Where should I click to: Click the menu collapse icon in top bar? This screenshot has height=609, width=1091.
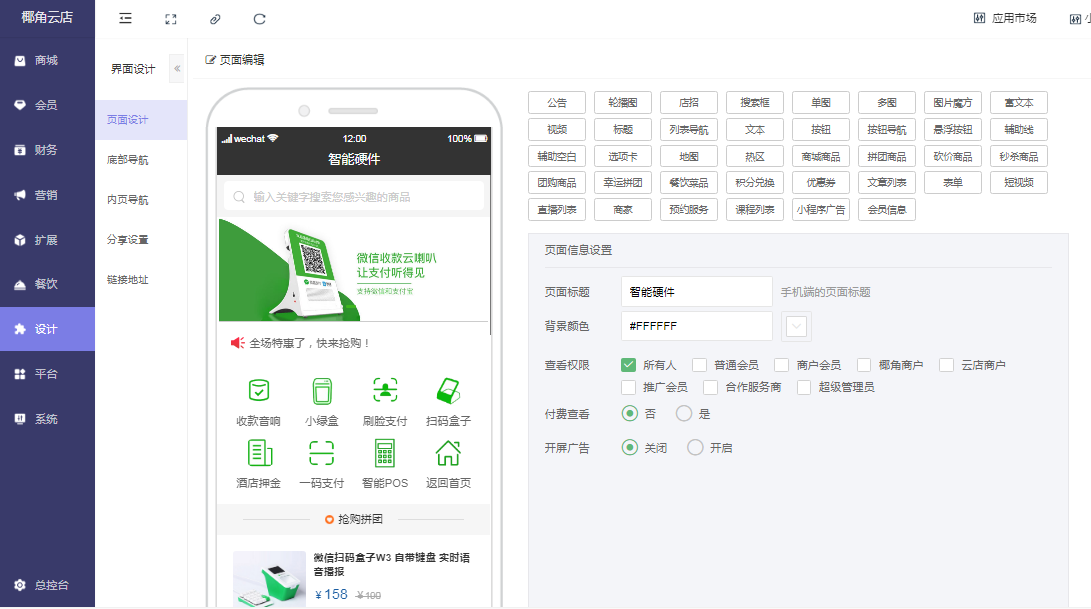[125, 19]
